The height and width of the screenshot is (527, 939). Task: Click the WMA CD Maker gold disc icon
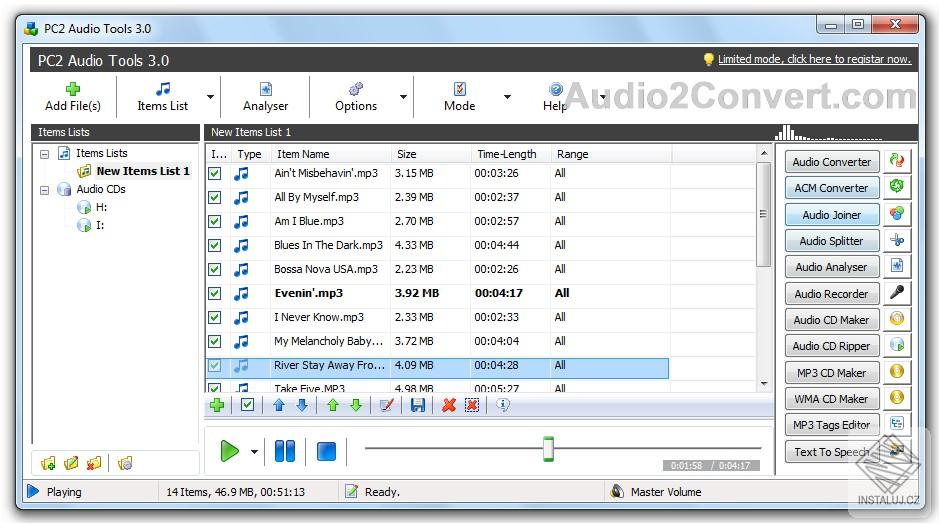click(x=896, y=397)
